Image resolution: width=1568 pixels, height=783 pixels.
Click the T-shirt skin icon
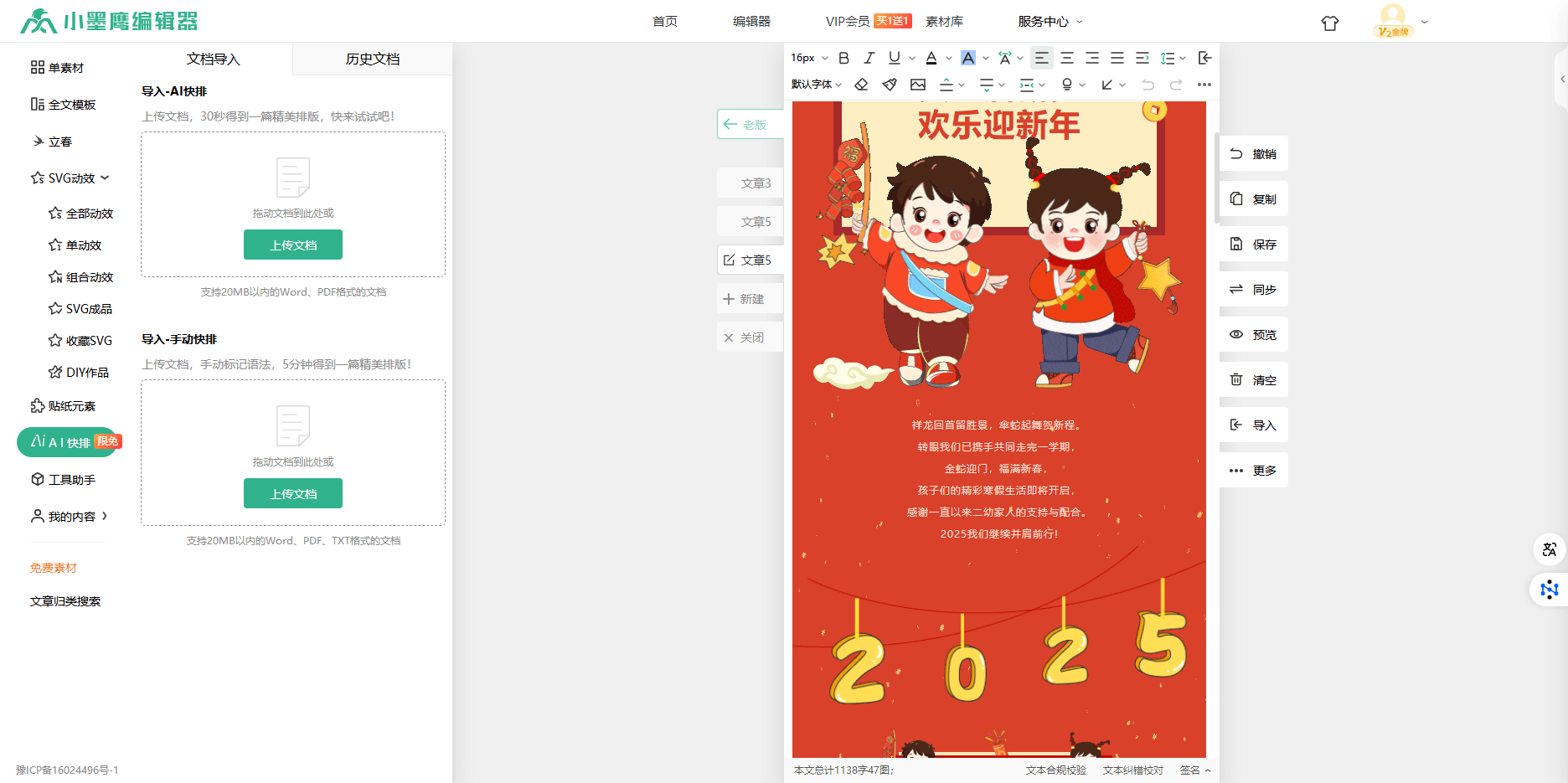click(1329, 23)
